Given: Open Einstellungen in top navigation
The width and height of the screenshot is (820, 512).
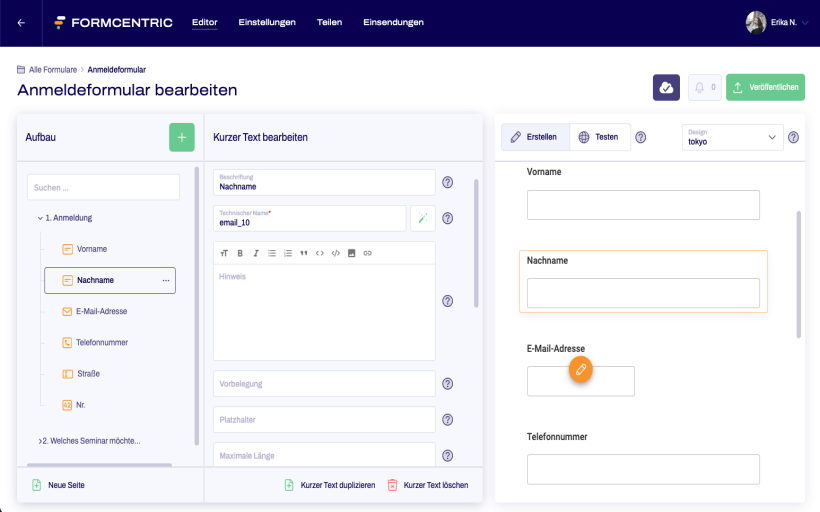Looking at the screenshot, I should pos(267,22).
